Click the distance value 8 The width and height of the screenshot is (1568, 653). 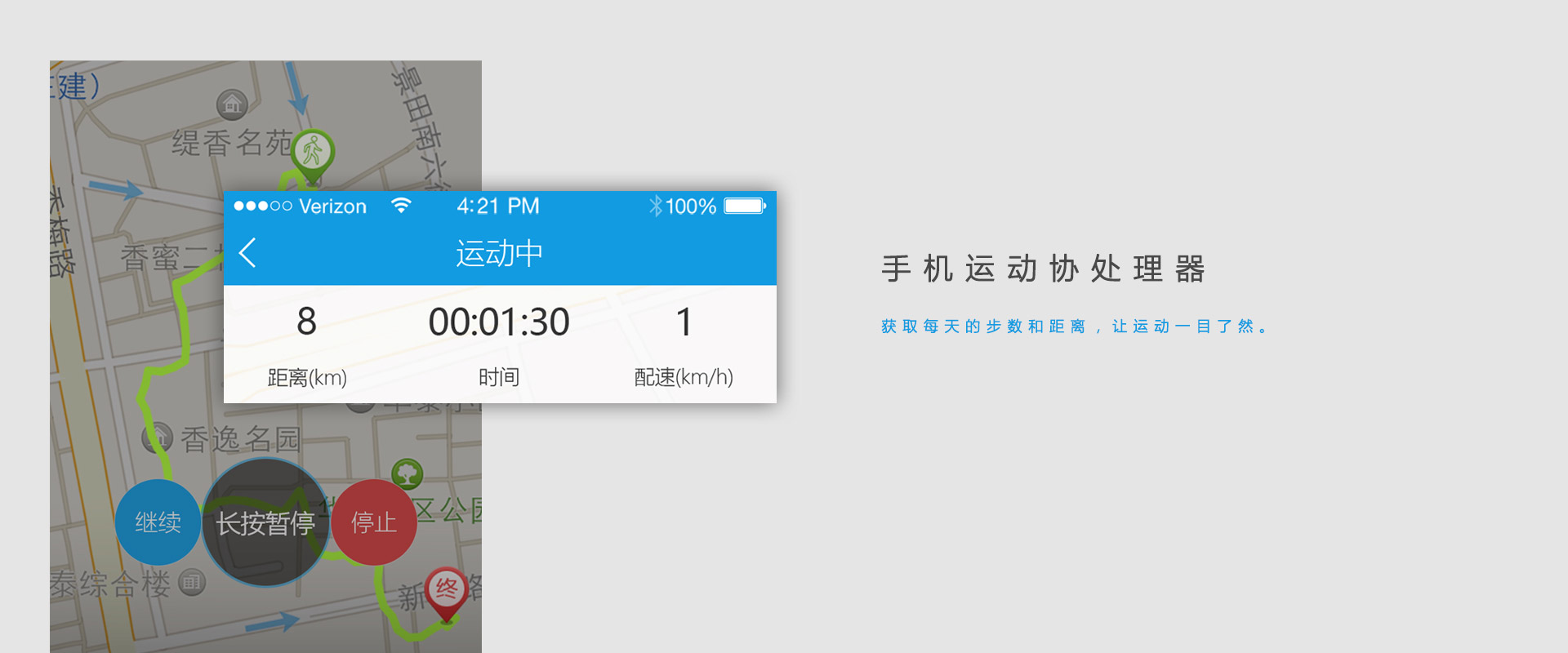[306, 322]
